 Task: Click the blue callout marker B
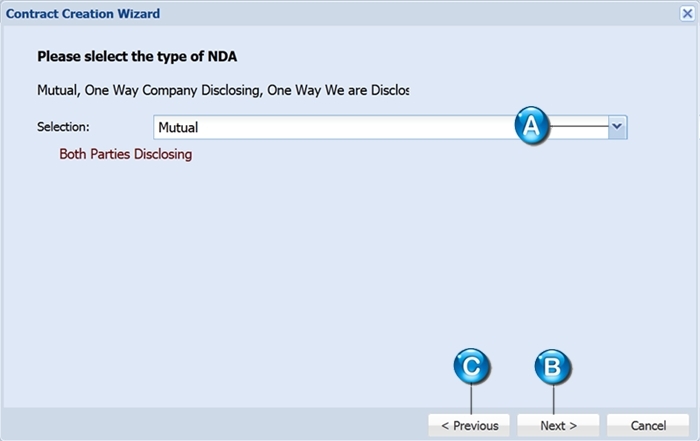point(553,367)
